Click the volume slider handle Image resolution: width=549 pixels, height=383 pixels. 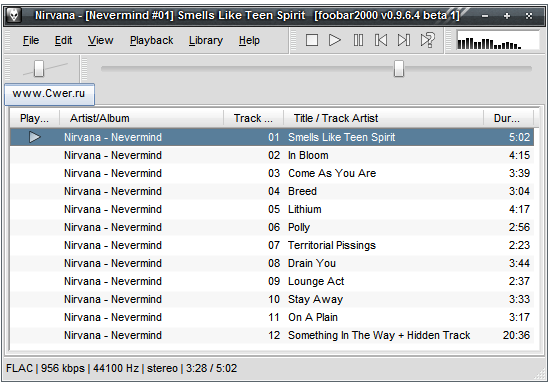coord(39,68)
